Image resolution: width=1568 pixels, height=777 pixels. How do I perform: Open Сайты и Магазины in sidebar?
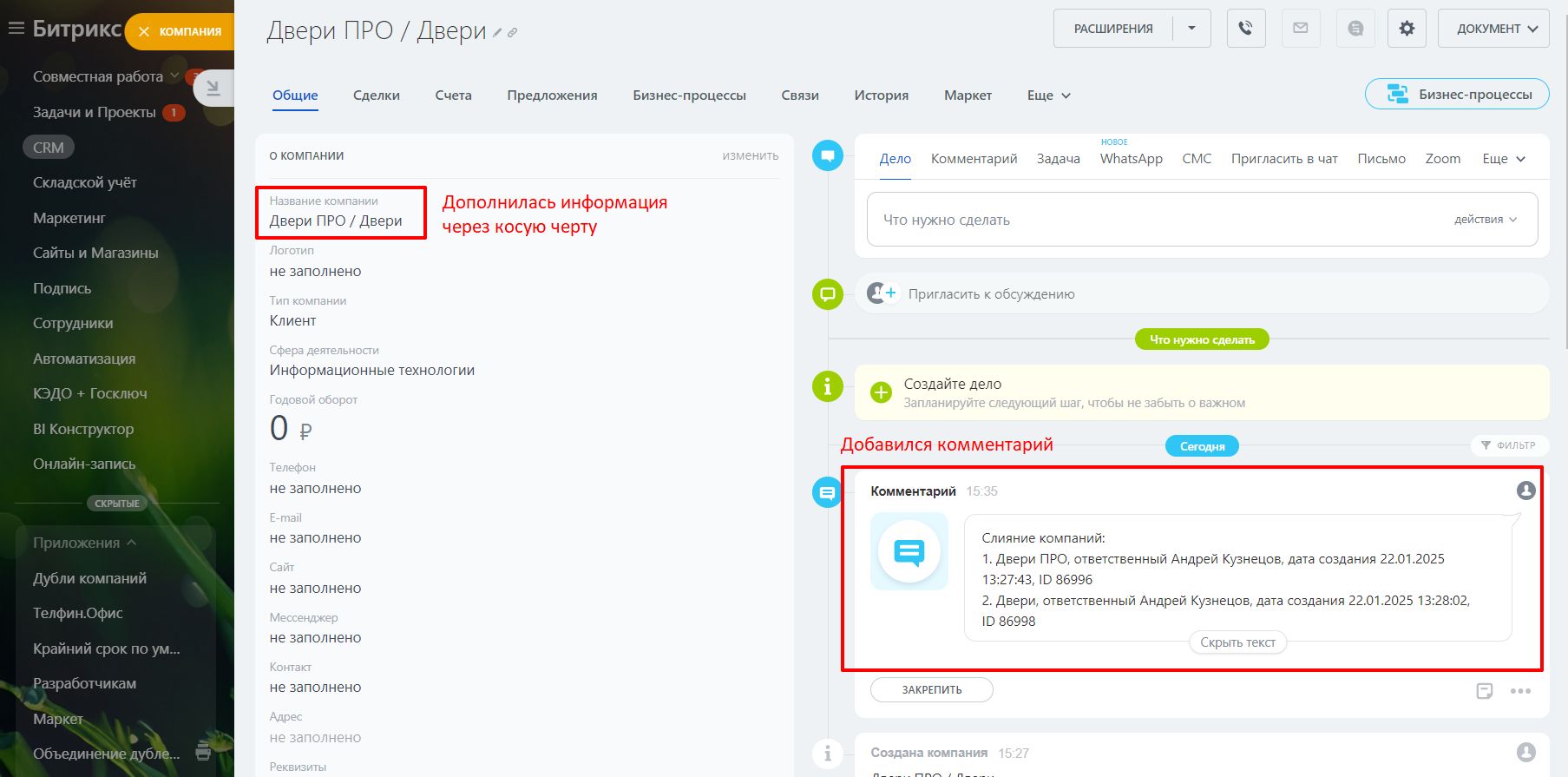point(95,253)
